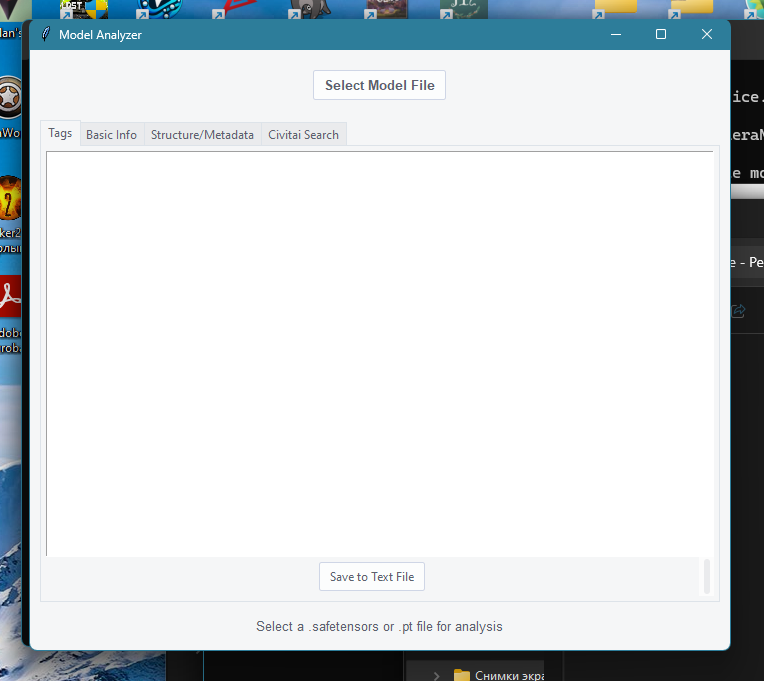Open the Basic Info tab

pos(112,135)
